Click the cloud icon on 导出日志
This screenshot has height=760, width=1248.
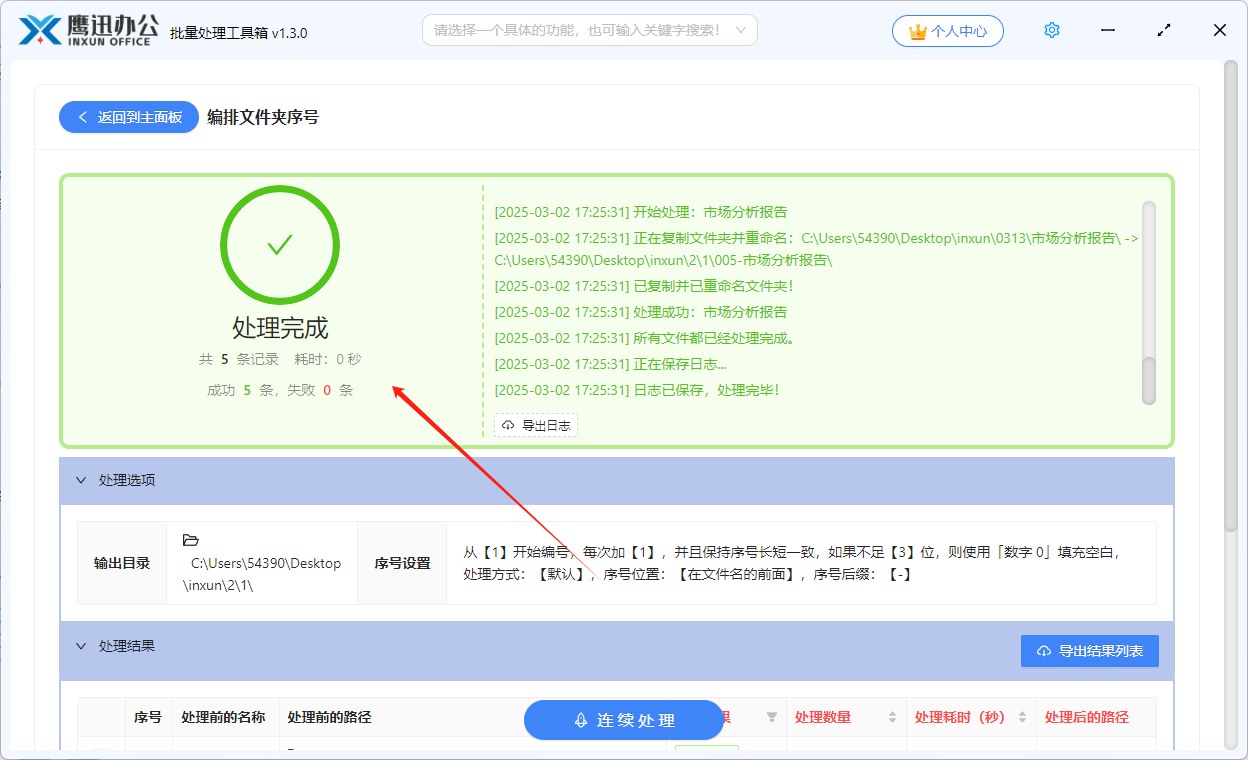pyautogui.click(x=509, y=425)
